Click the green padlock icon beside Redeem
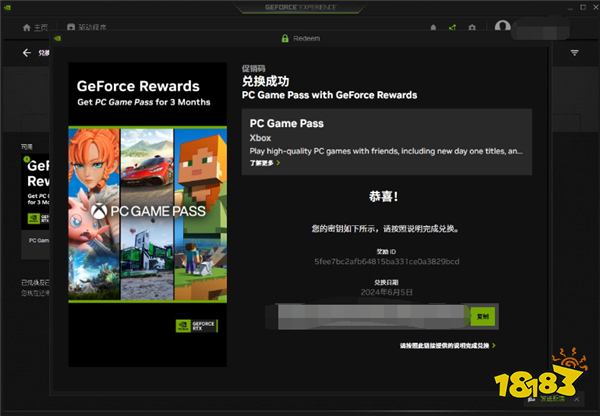The height and width of the screenshot is (416, 600). click(285, 38)
